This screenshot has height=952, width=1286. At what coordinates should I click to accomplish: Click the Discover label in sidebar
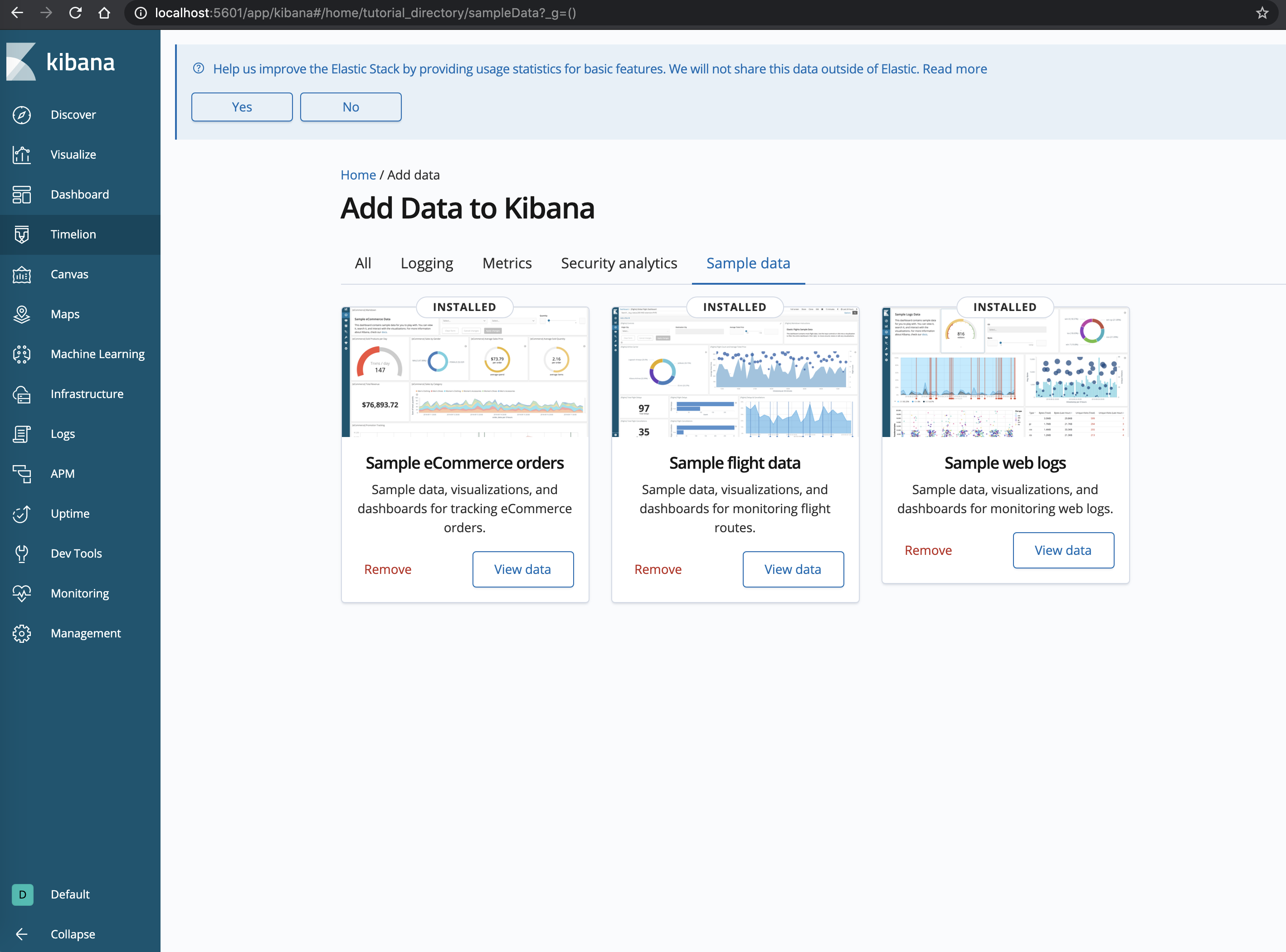(x=73, y=115)
